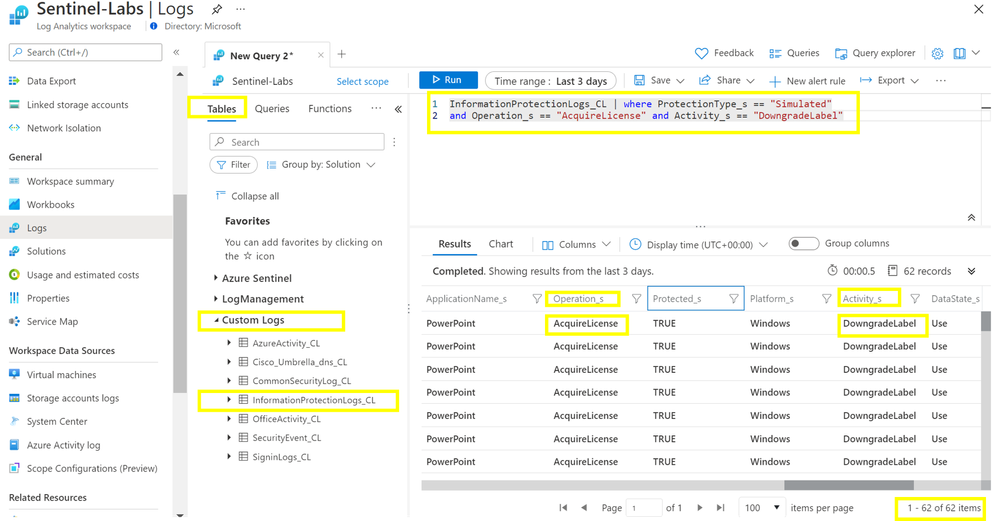Select the SecurityEvent_CL table
This screenshot has width=999, height=521.
pos(287,438)
